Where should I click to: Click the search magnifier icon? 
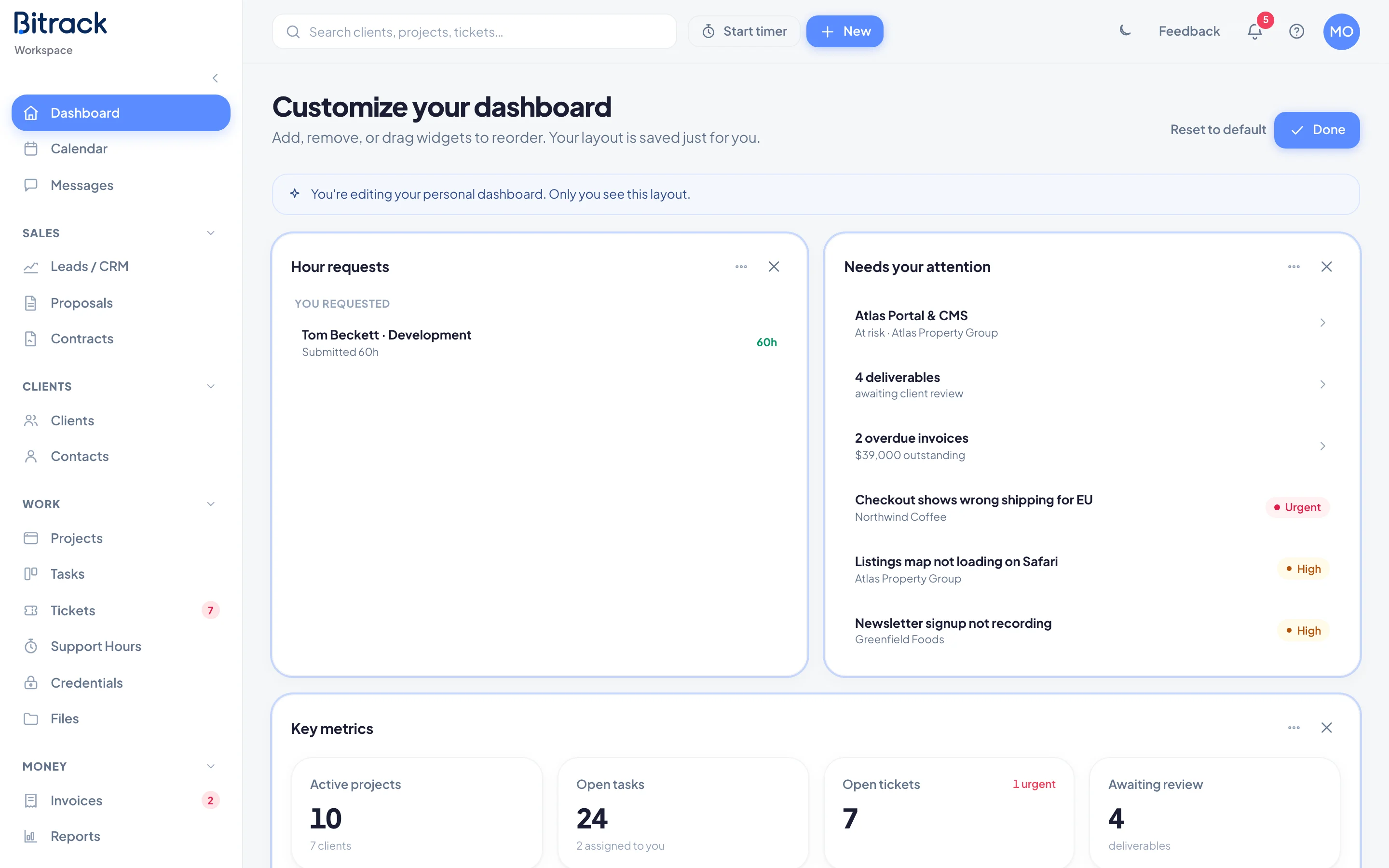click(x=293, y=31)
